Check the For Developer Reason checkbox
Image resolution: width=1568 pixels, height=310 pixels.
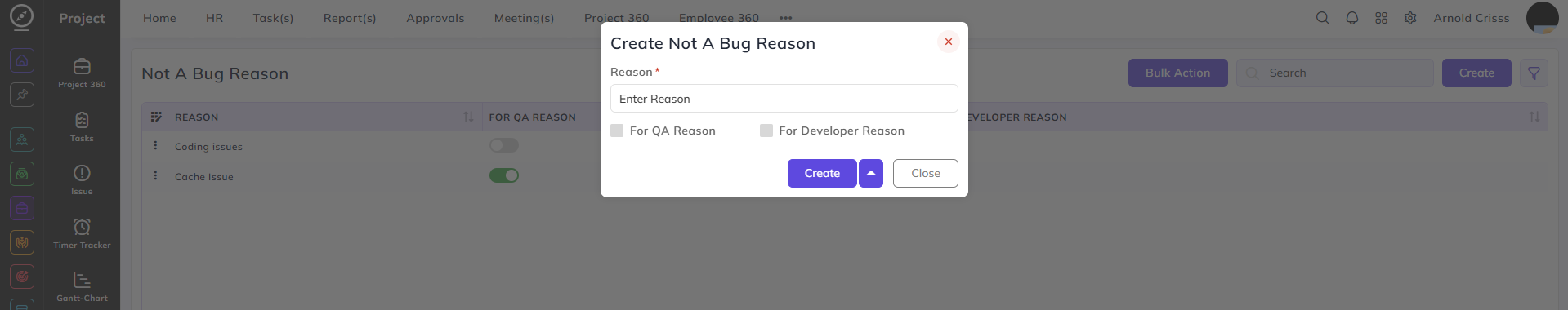766,131
